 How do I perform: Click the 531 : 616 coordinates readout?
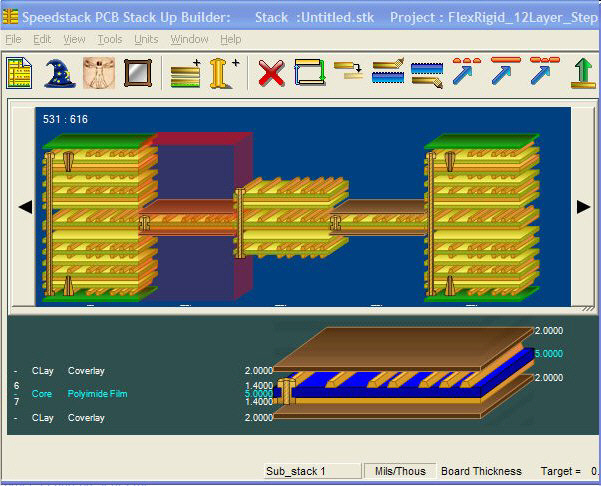click(x=65, y=119)
